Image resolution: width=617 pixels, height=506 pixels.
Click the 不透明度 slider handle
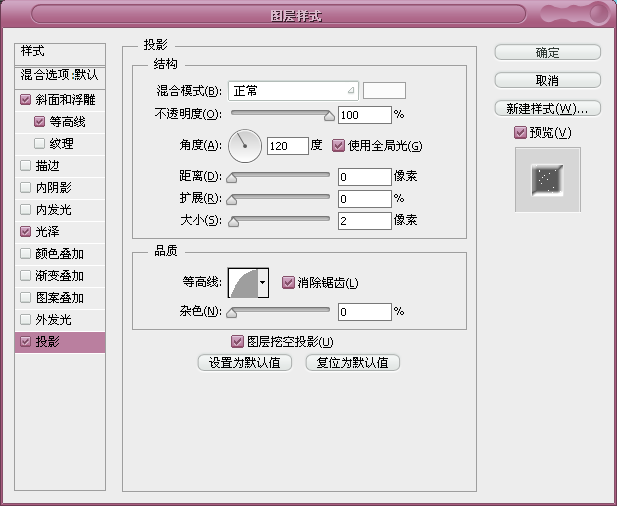coord(329,116)
